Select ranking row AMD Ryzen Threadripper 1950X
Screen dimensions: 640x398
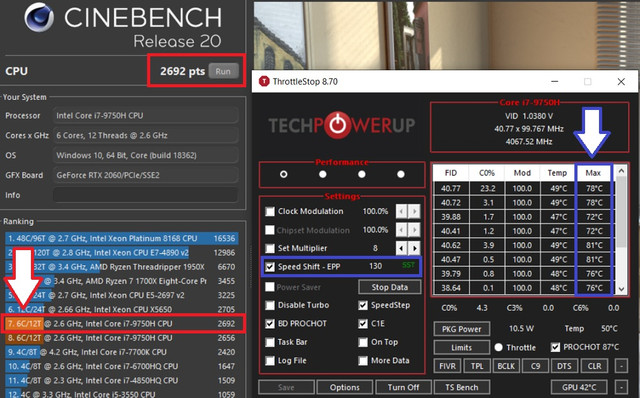point(122,267)
